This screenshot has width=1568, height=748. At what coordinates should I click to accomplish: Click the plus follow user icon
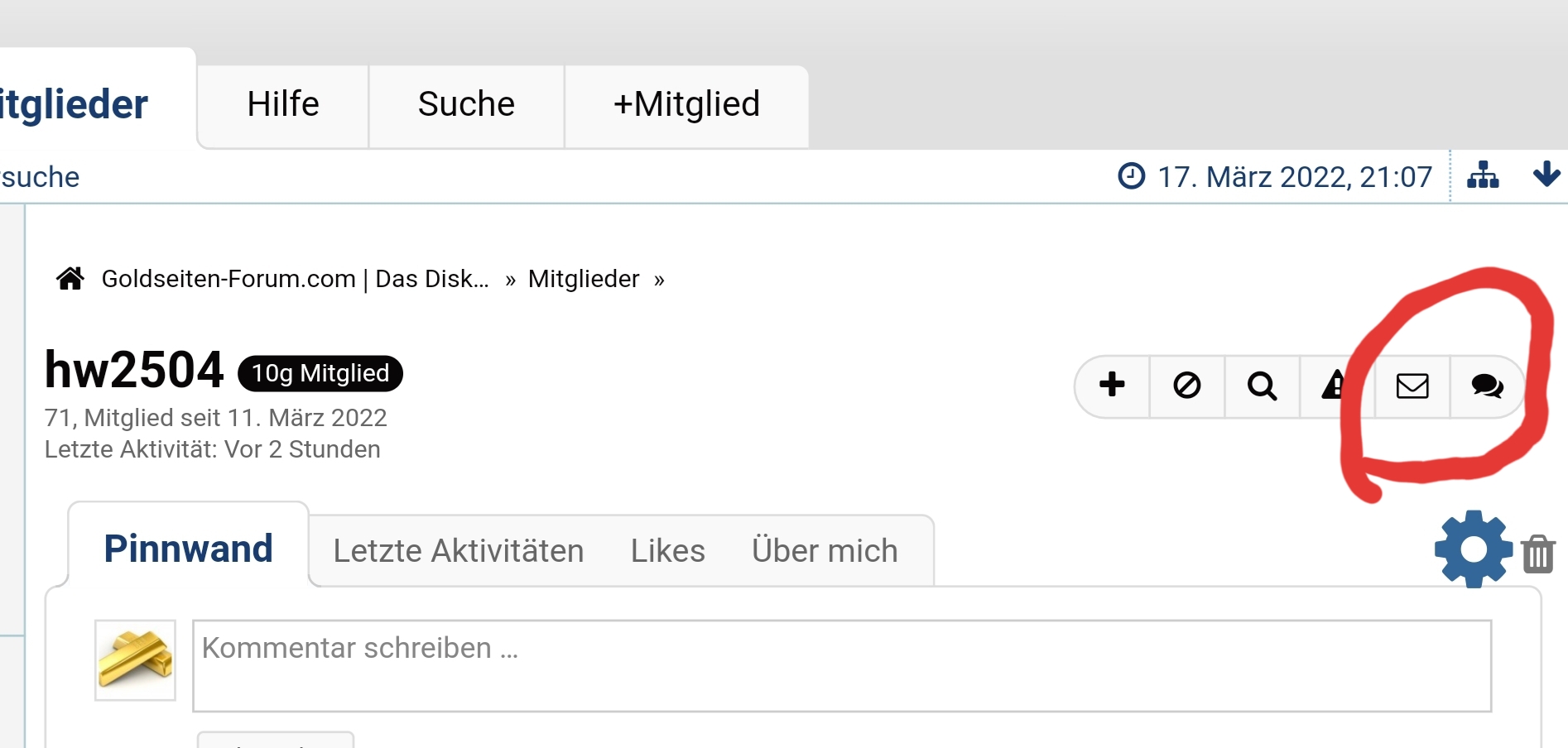1112,386
